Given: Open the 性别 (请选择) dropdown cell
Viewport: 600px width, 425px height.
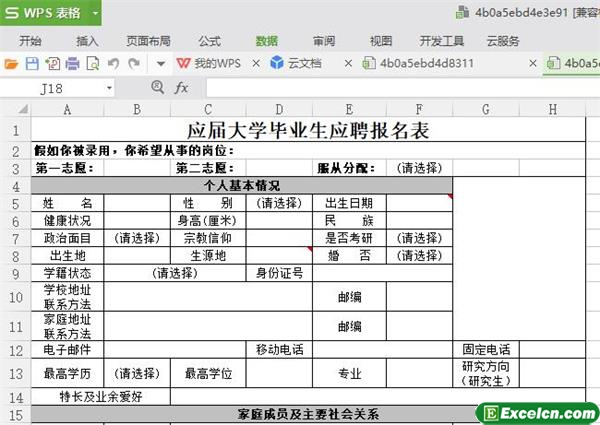Looking at the screenshot, I should pyautogui.click(x=279, y=203).
